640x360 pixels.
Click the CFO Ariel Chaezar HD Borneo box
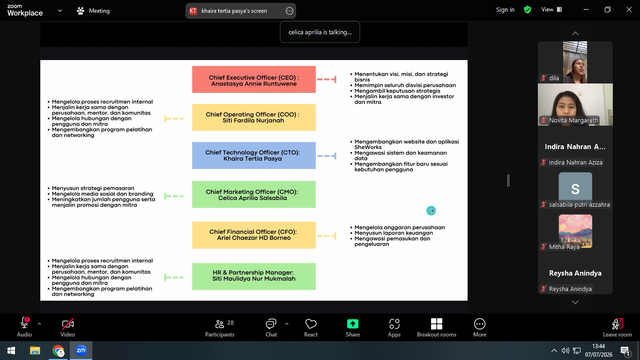254,235
